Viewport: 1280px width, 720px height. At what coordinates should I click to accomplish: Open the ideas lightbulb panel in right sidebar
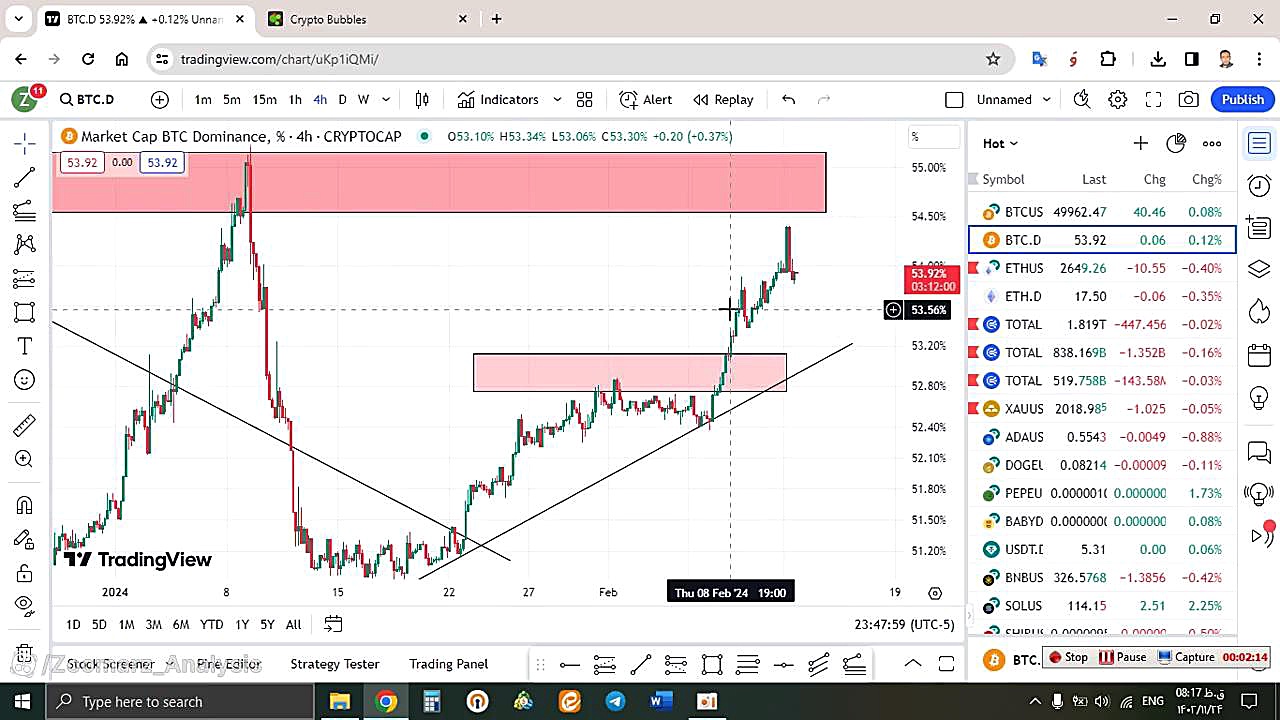[1259, 397]
